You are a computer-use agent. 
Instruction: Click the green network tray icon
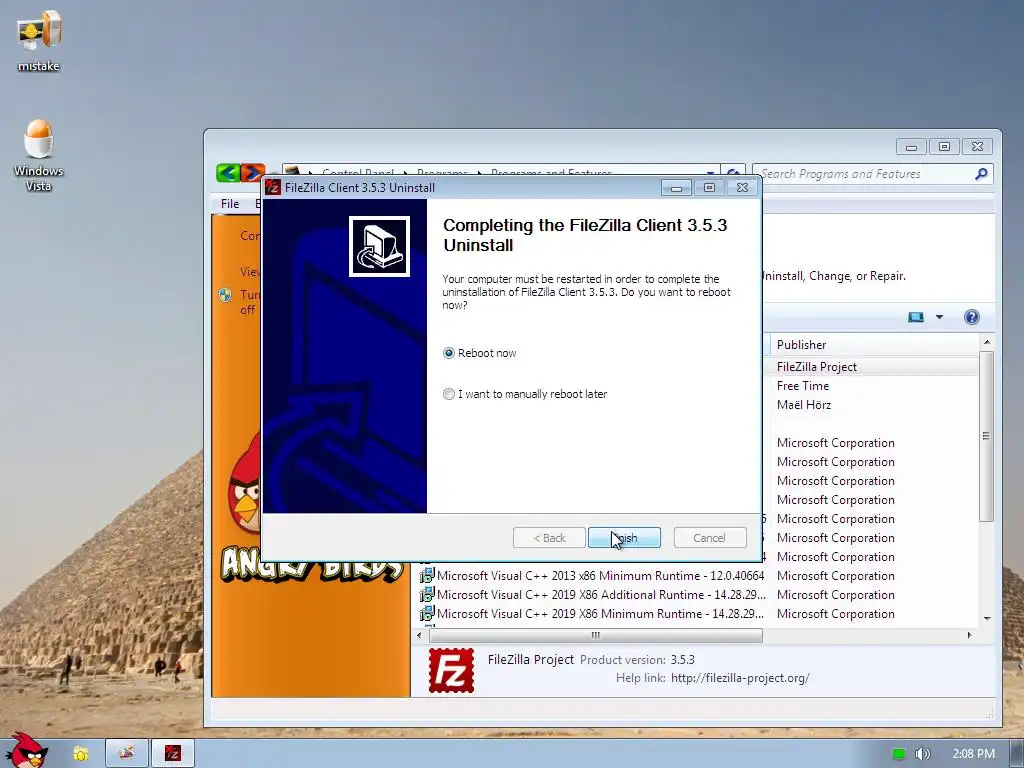click(x=899, y=754)
